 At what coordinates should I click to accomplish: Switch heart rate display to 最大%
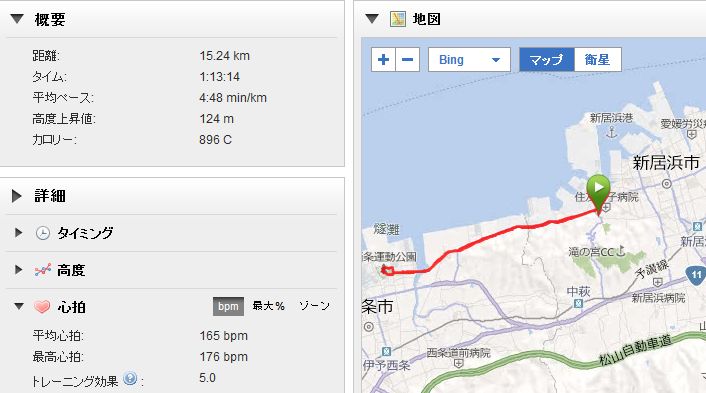(x=268, y=307)
